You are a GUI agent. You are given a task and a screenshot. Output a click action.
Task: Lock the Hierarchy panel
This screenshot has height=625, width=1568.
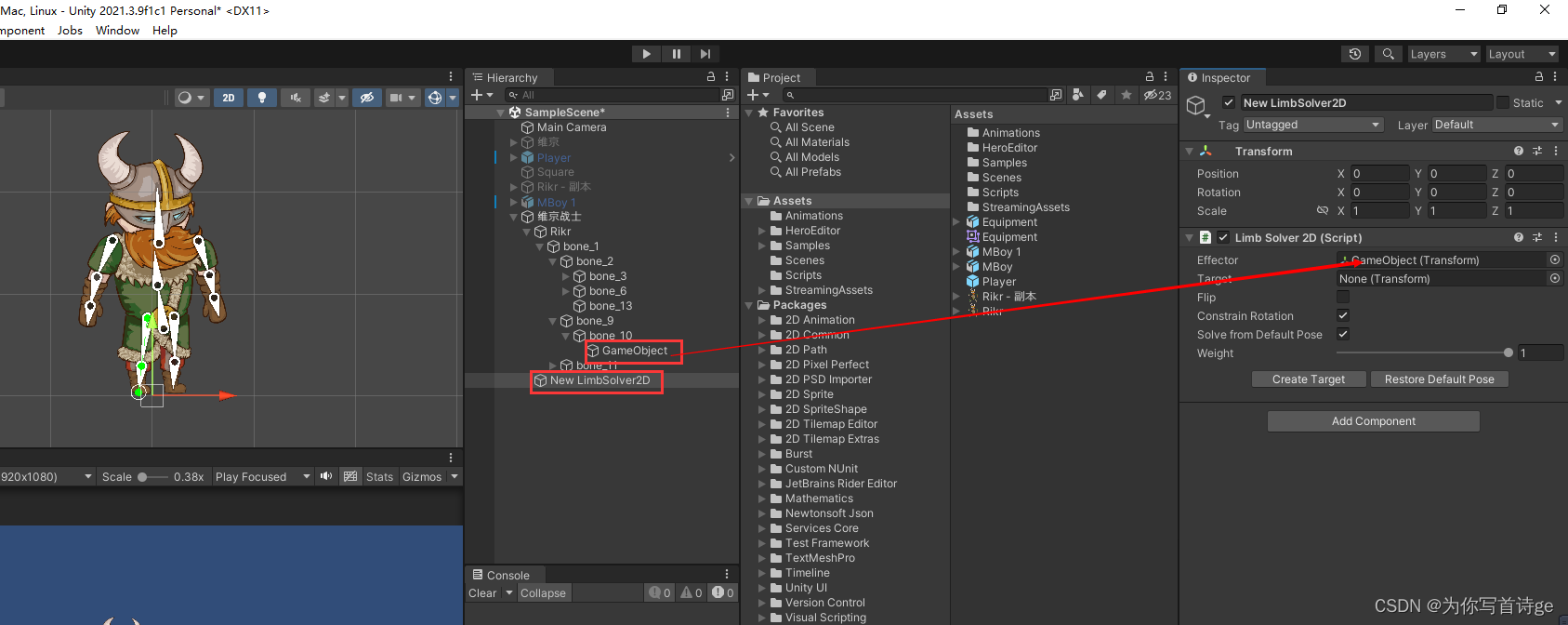(x=711, y=77)
